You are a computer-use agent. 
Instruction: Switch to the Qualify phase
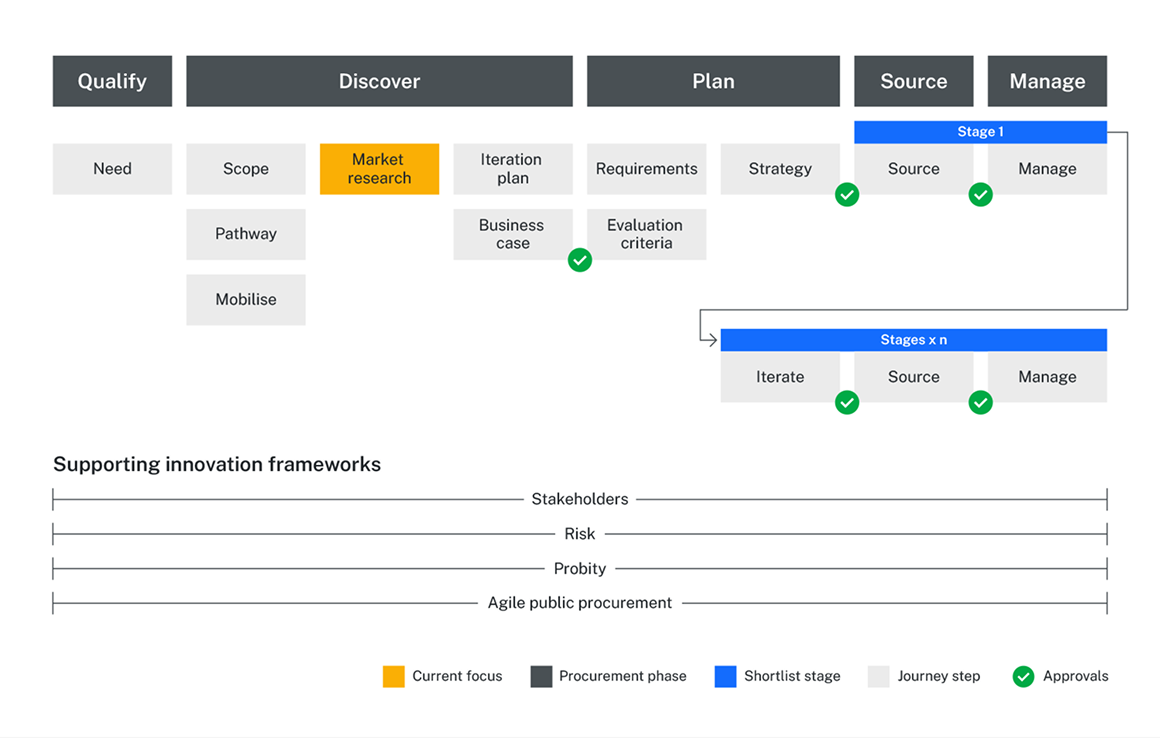tap(112, 81)
